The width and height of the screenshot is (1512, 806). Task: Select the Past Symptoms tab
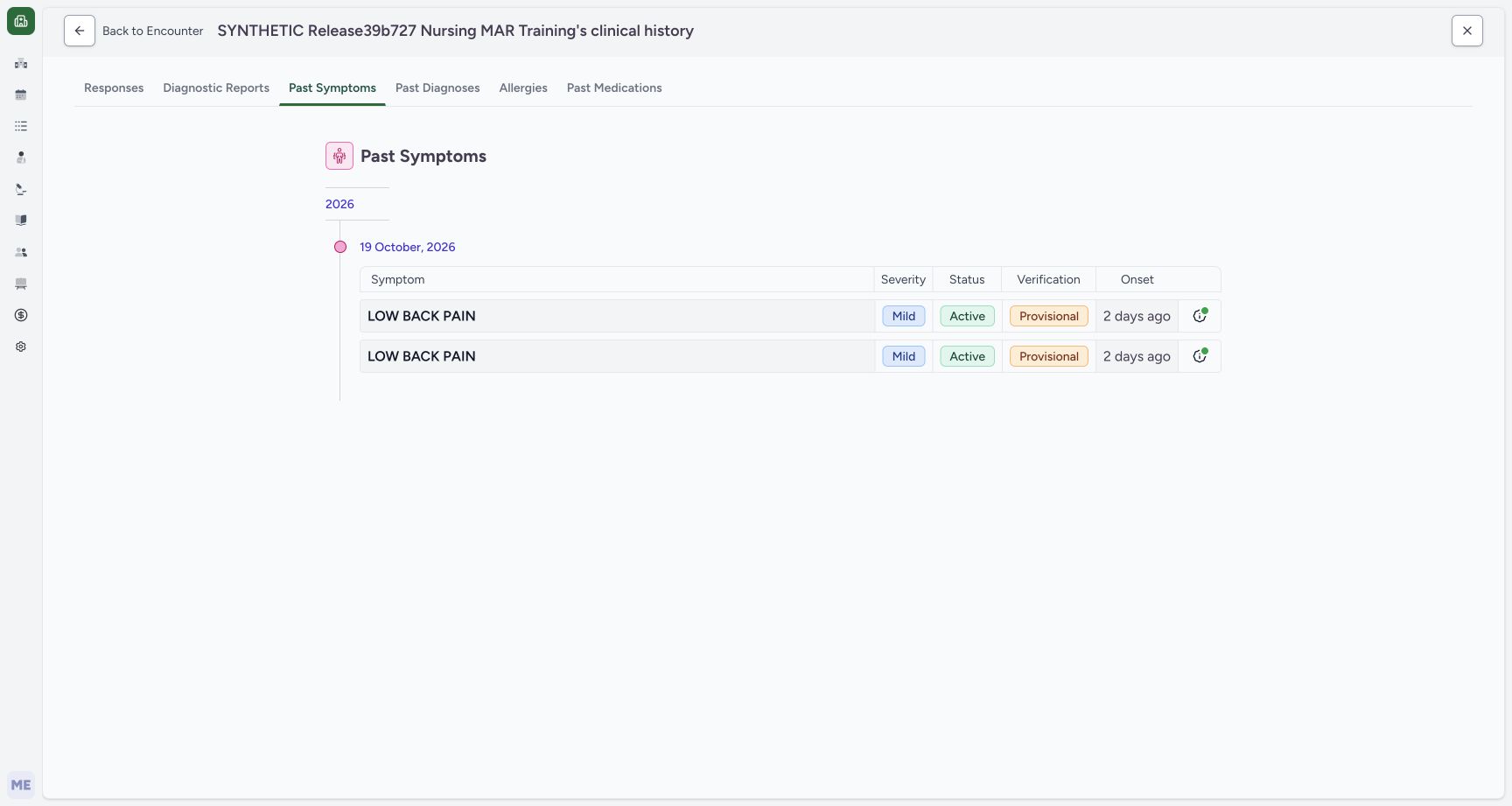point(332,88)
